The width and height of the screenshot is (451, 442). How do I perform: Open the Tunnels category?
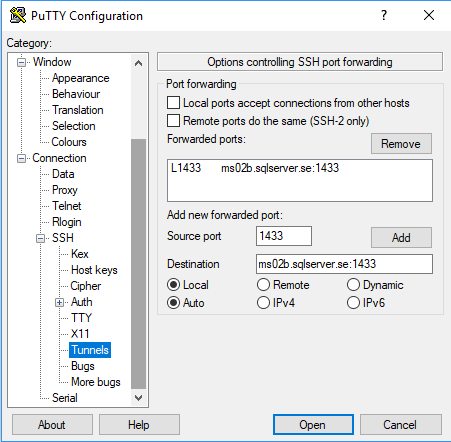[90, 350]
